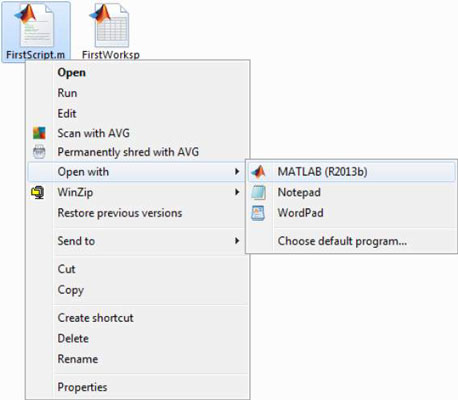Click the MATLAB logo icon in the submenu
This screenshot has height=400, width=458.
pos(259,172)
